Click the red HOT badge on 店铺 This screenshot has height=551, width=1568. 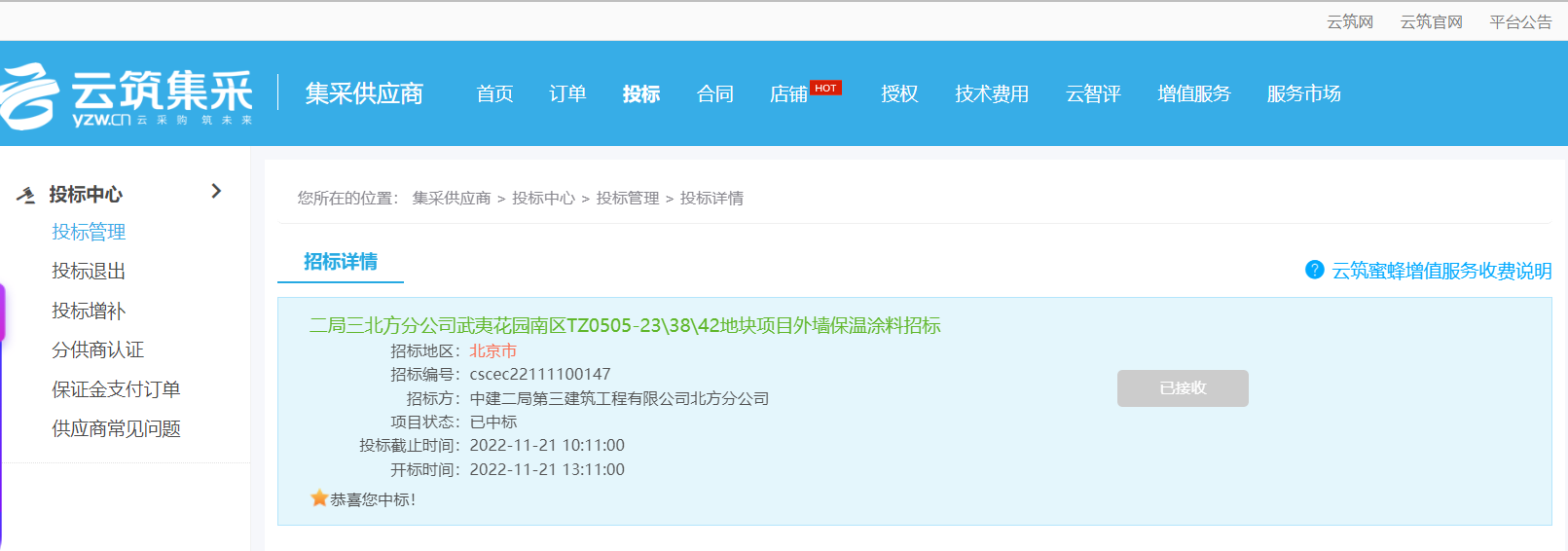tap(825, 88)
